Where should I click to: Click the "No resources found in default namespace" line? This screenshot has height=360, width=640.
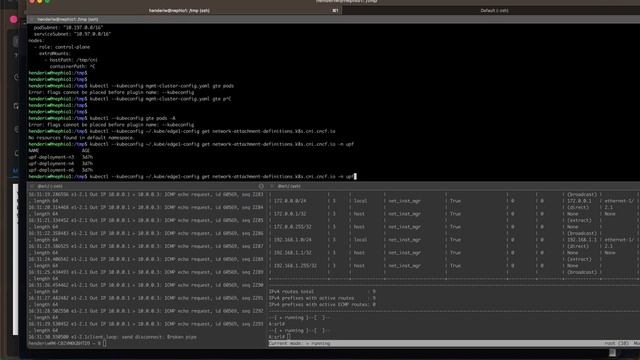click(81, 138)
